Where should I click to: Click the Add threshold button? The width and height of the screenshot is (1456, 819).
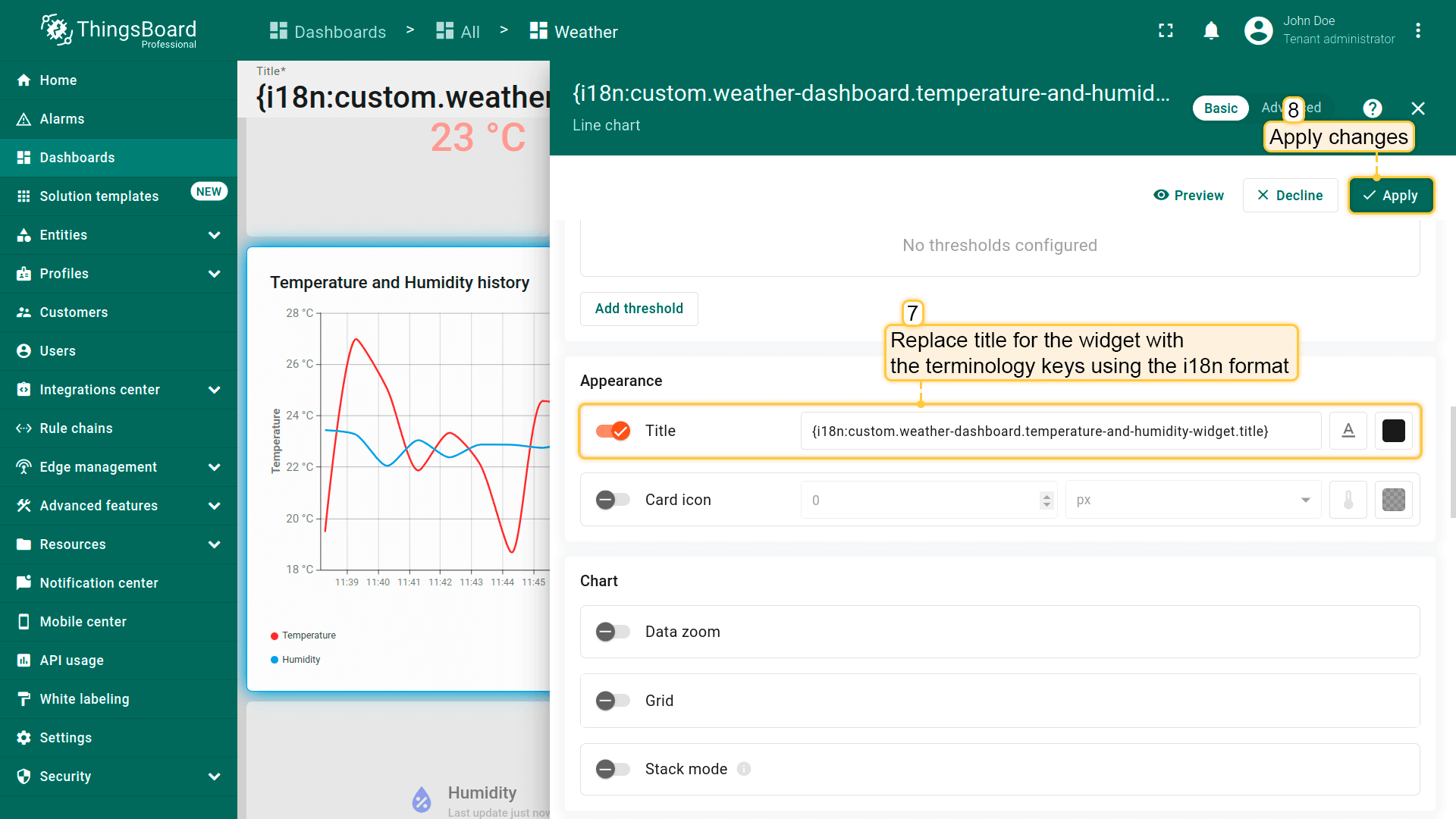(x=639, y=309)
